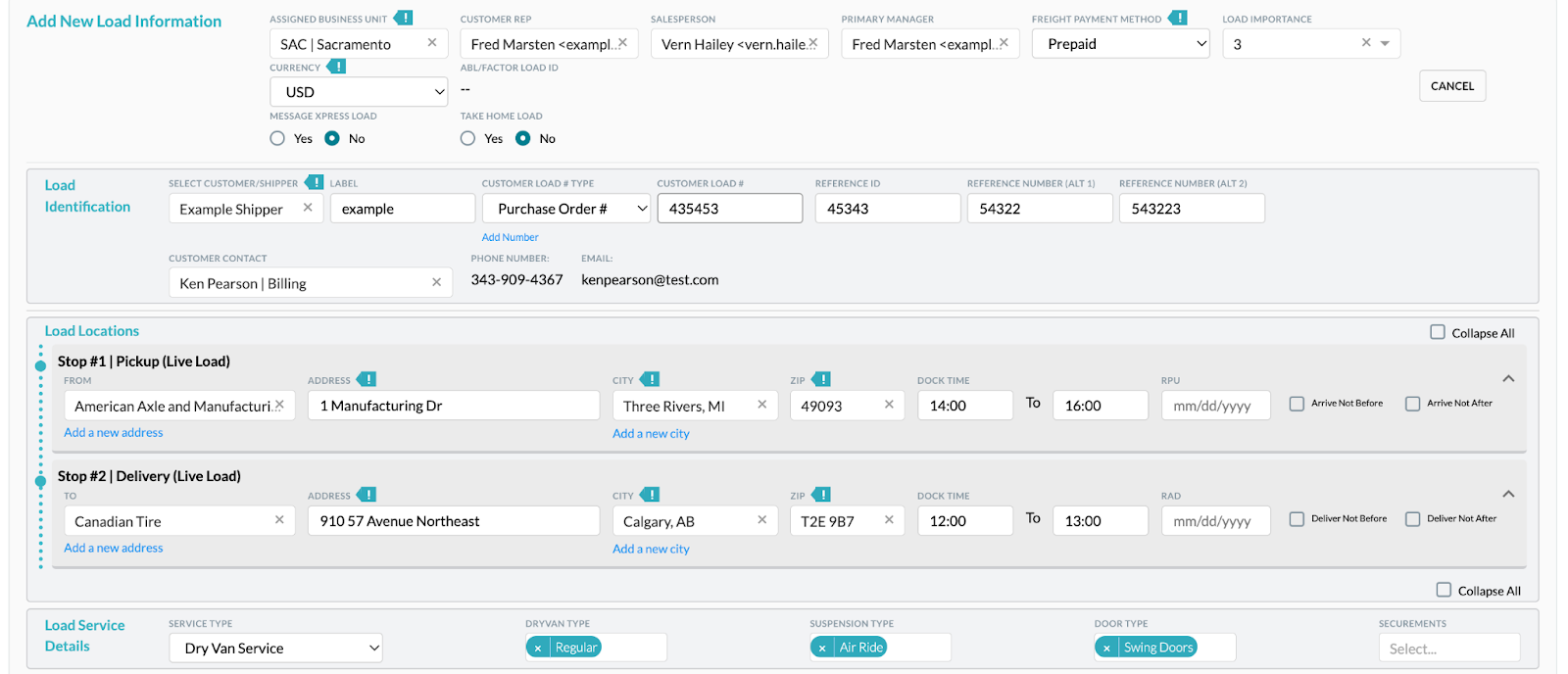Click Stop #2 Zip info icon
1568x674 pixels.
[x=821, y=495]
